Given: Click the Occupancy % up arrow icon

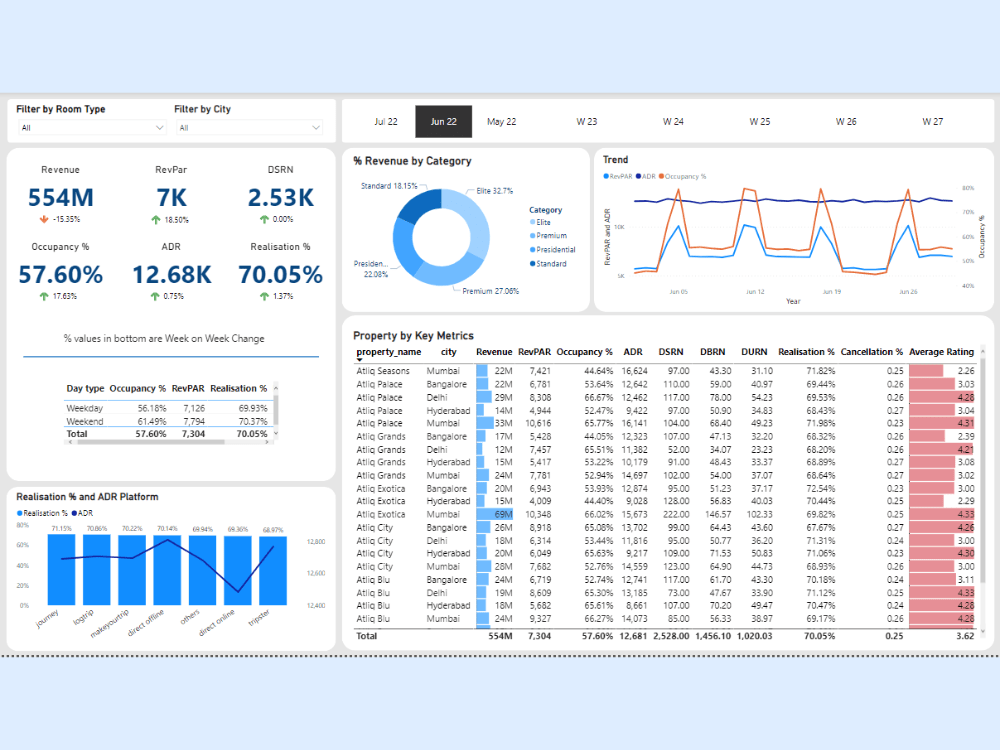Looking at the screenshot, I should (44, 296).
